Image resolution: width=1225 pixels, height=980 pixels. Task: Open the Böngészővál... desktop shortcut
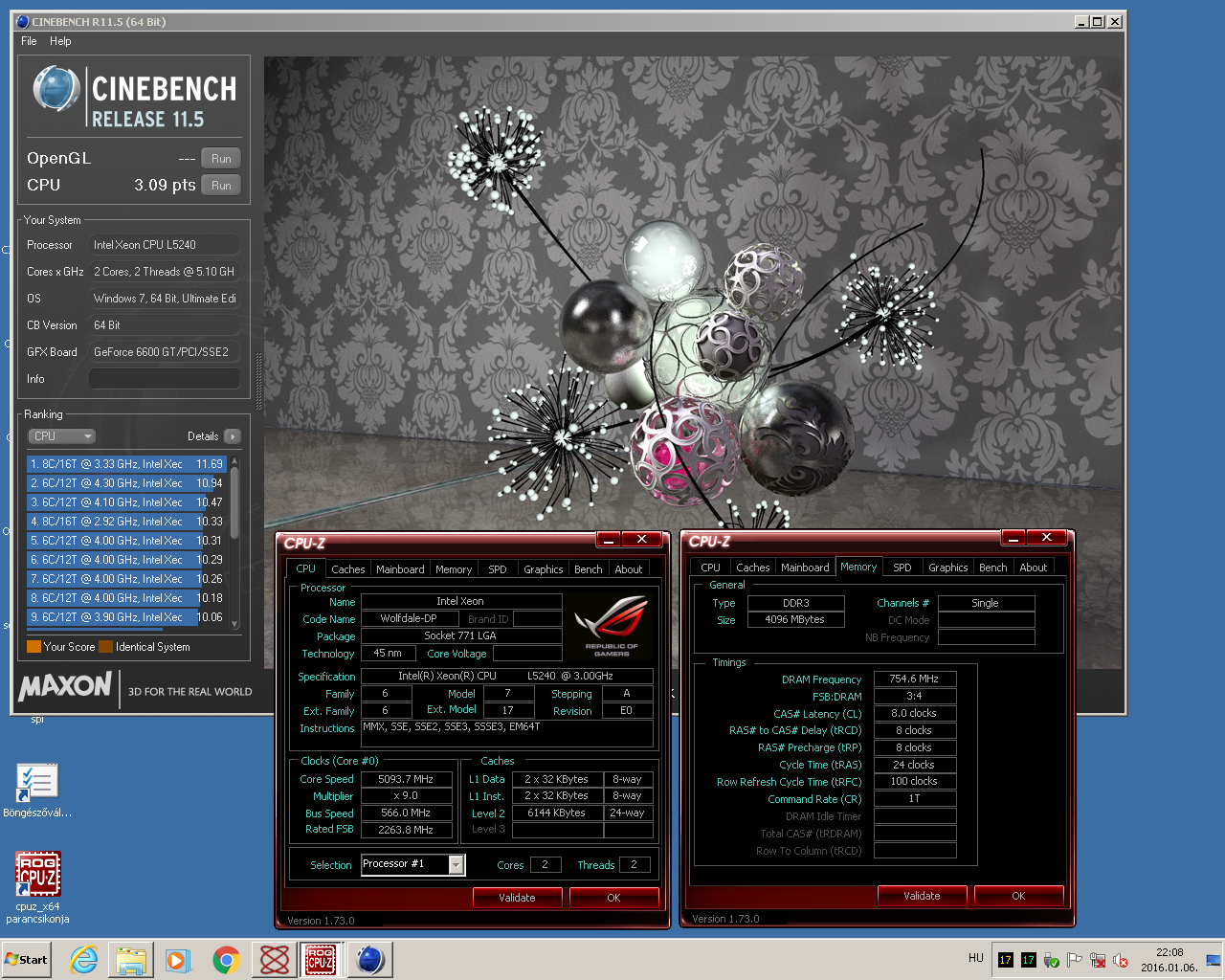pos(37,791)
